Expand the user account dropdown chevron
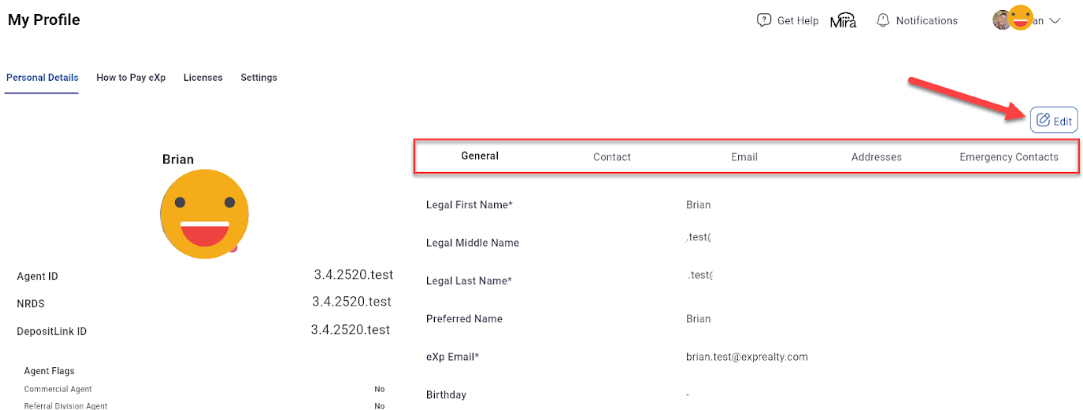The height and width of the screenshot is (410, 1083). (x=1054, y=21)
